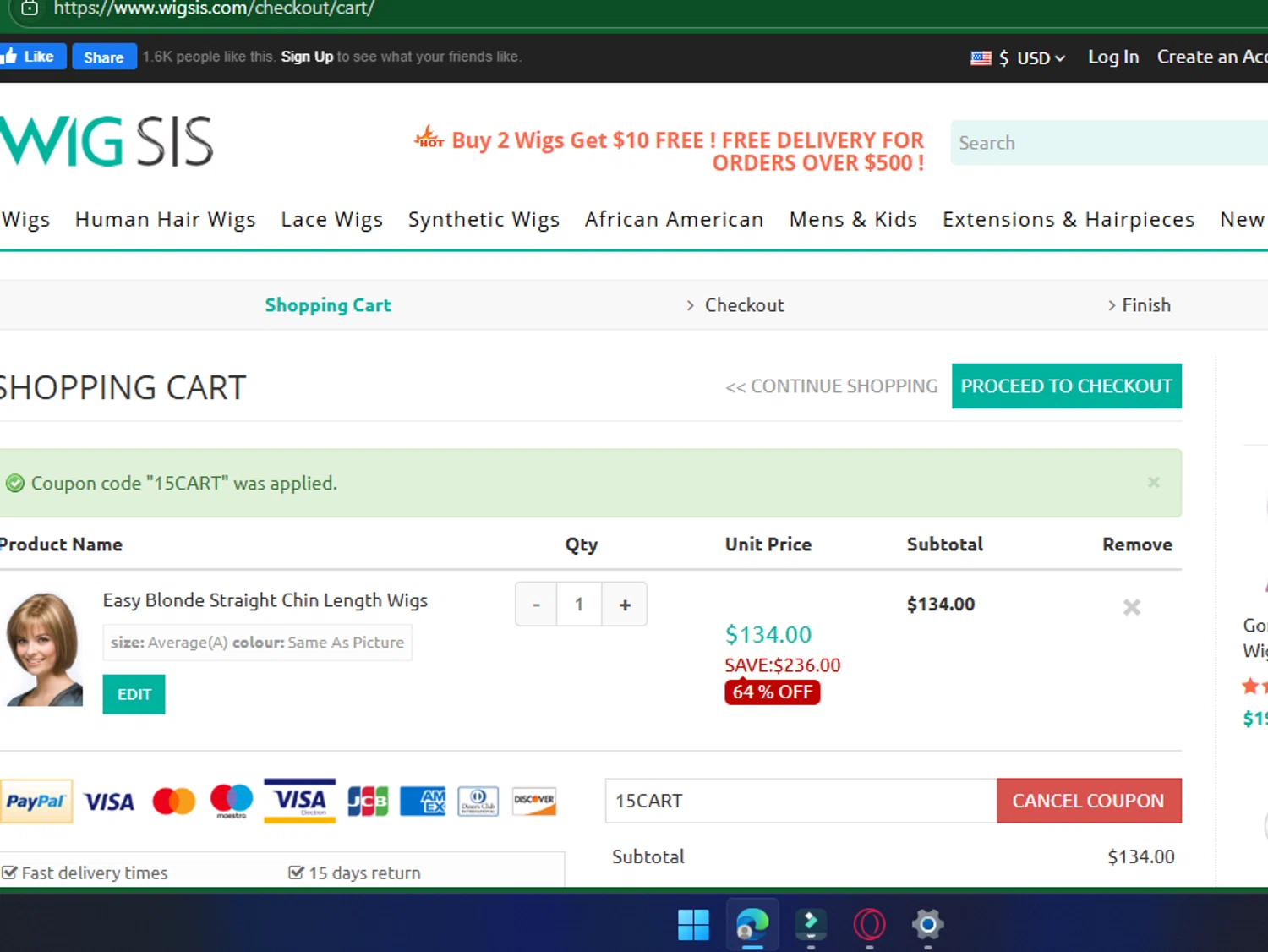Open the USD currency dropdown
This screenshot has height=952, width=1268.
point(1041,57)
